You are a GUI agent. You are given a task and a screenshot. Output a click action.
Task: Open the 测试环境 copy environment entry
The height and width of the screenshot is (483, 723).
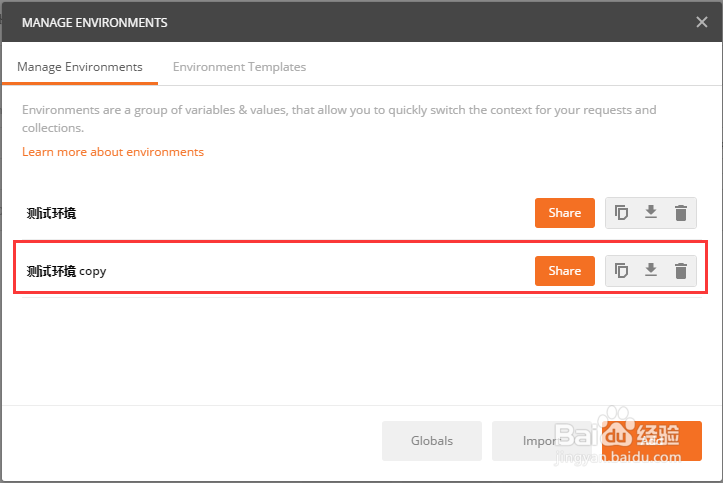(66, 271)
